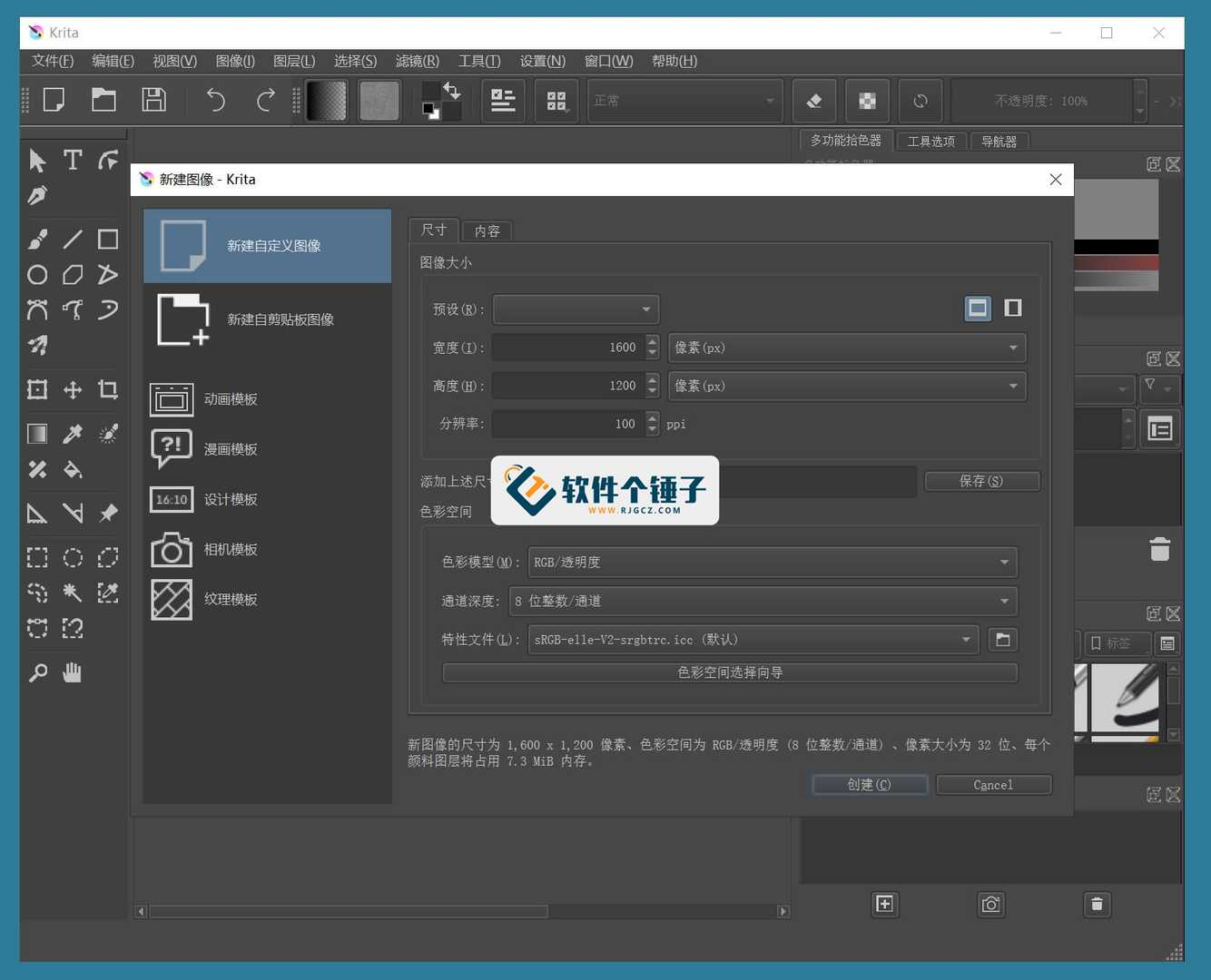The height and width of the screenshot is (980, 1211).
Task: Select the Move tool
Action: [73, 390]
